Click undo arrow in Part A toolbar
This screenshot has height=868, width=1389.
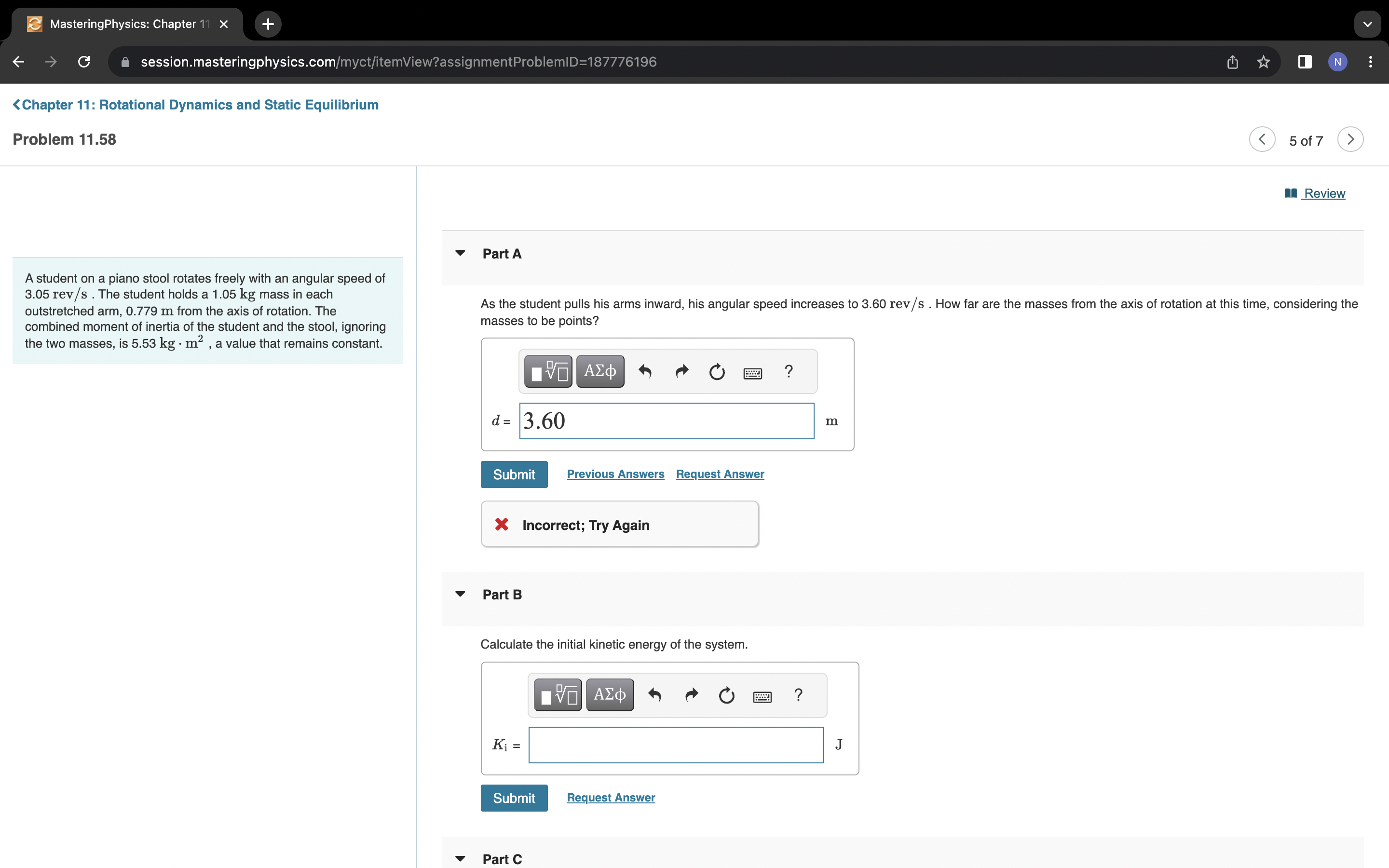(645, 371)
